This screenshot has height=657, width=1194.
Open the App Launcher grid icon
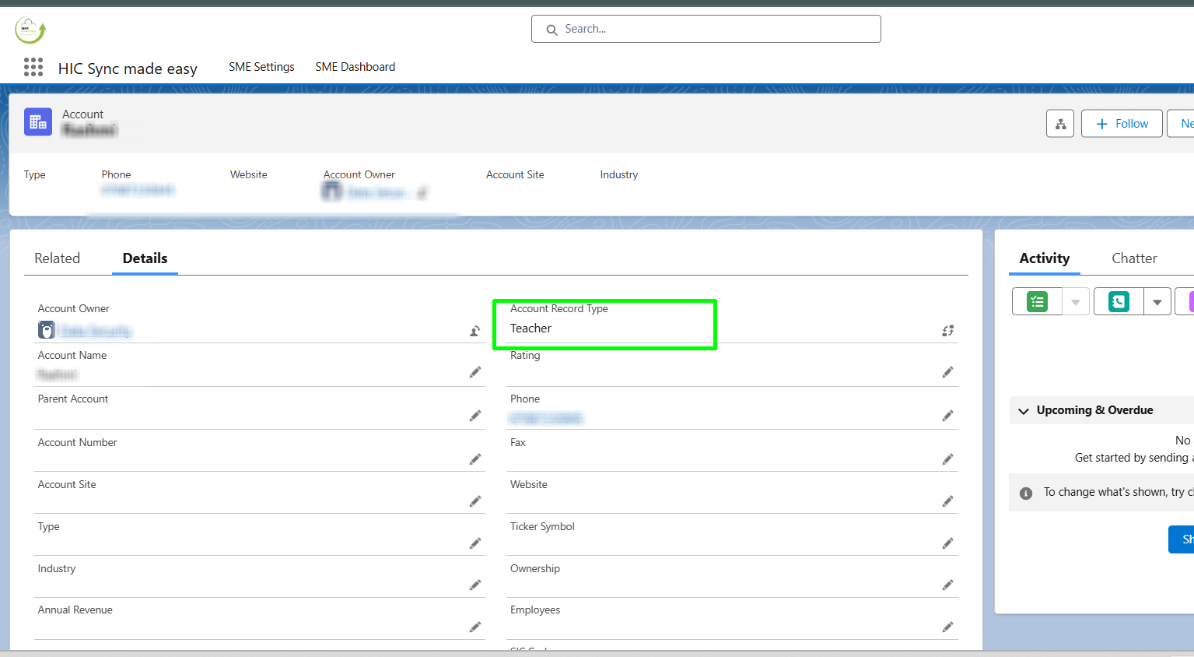point(33,67)
